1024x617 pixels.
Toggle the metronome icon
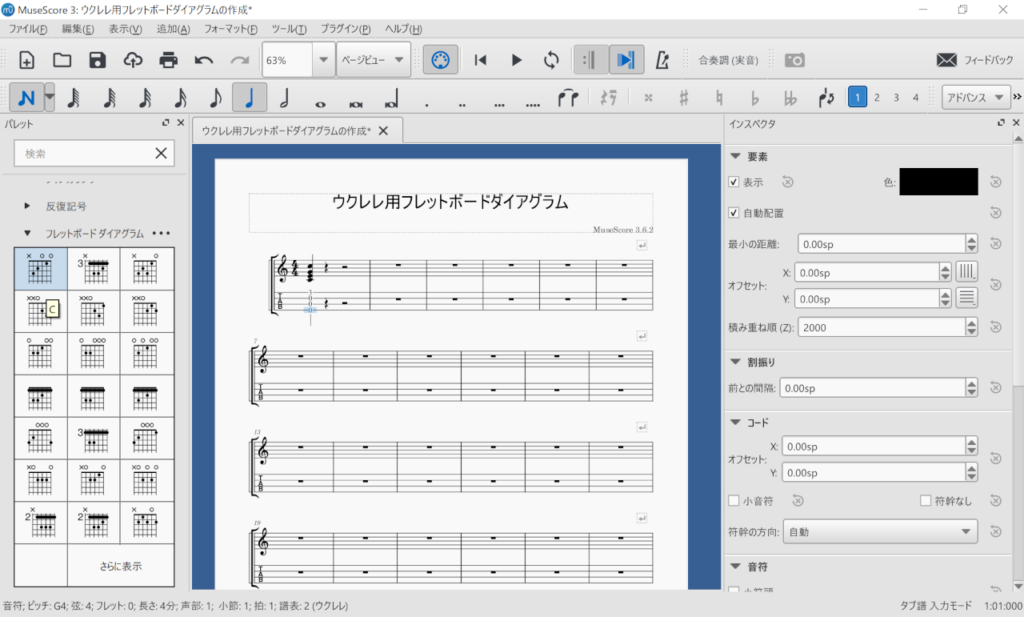point(661,60)
